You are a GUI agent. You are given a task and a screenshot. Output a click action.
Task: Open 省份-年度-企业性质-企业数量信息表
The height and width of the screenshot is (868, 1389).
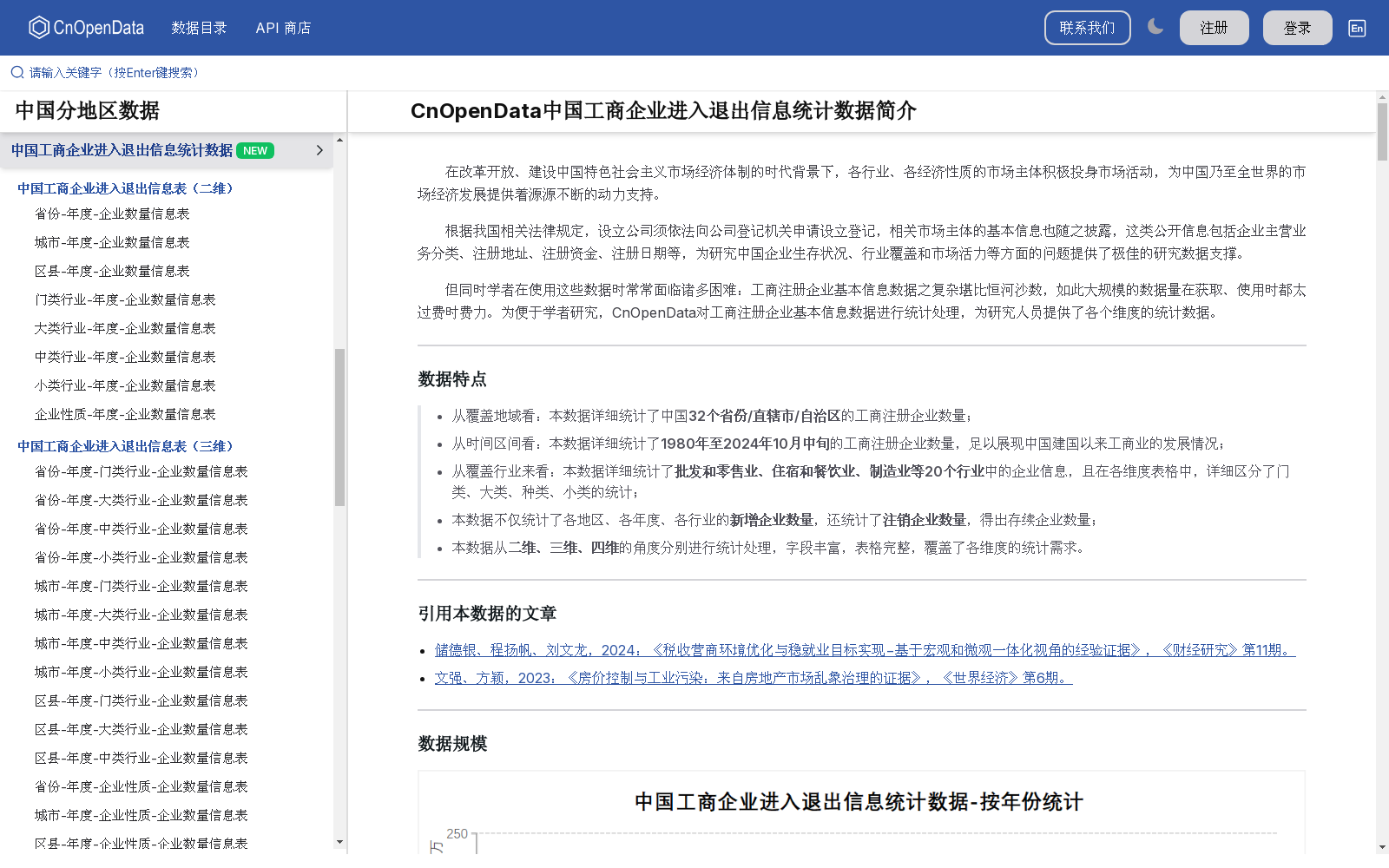pos(142,786)
